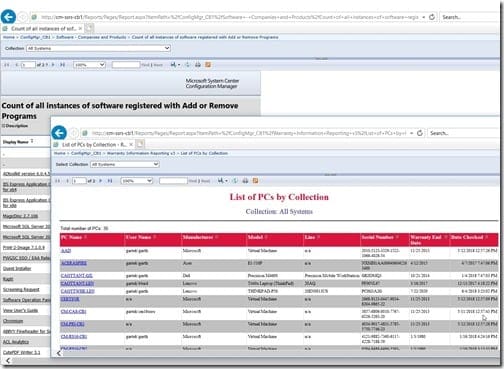Image resolution: width=504 pixels, height=369 pixels.
Task: Click forward button in front browser window
Action: [74, 133]
